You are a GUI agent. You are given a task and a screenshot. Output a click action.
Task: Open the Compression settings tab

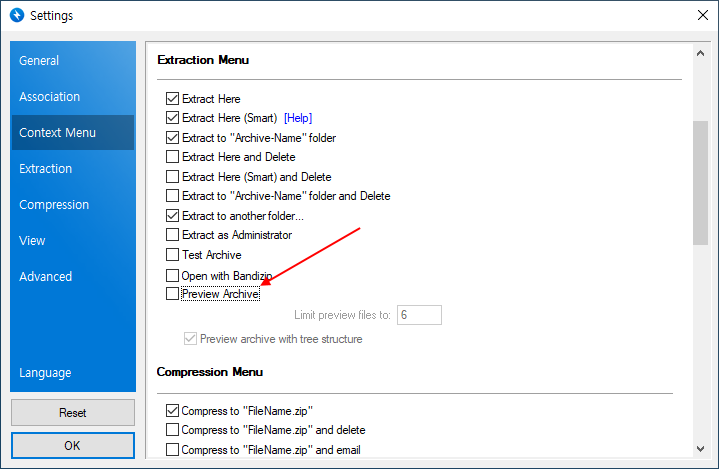pos(54,205)
